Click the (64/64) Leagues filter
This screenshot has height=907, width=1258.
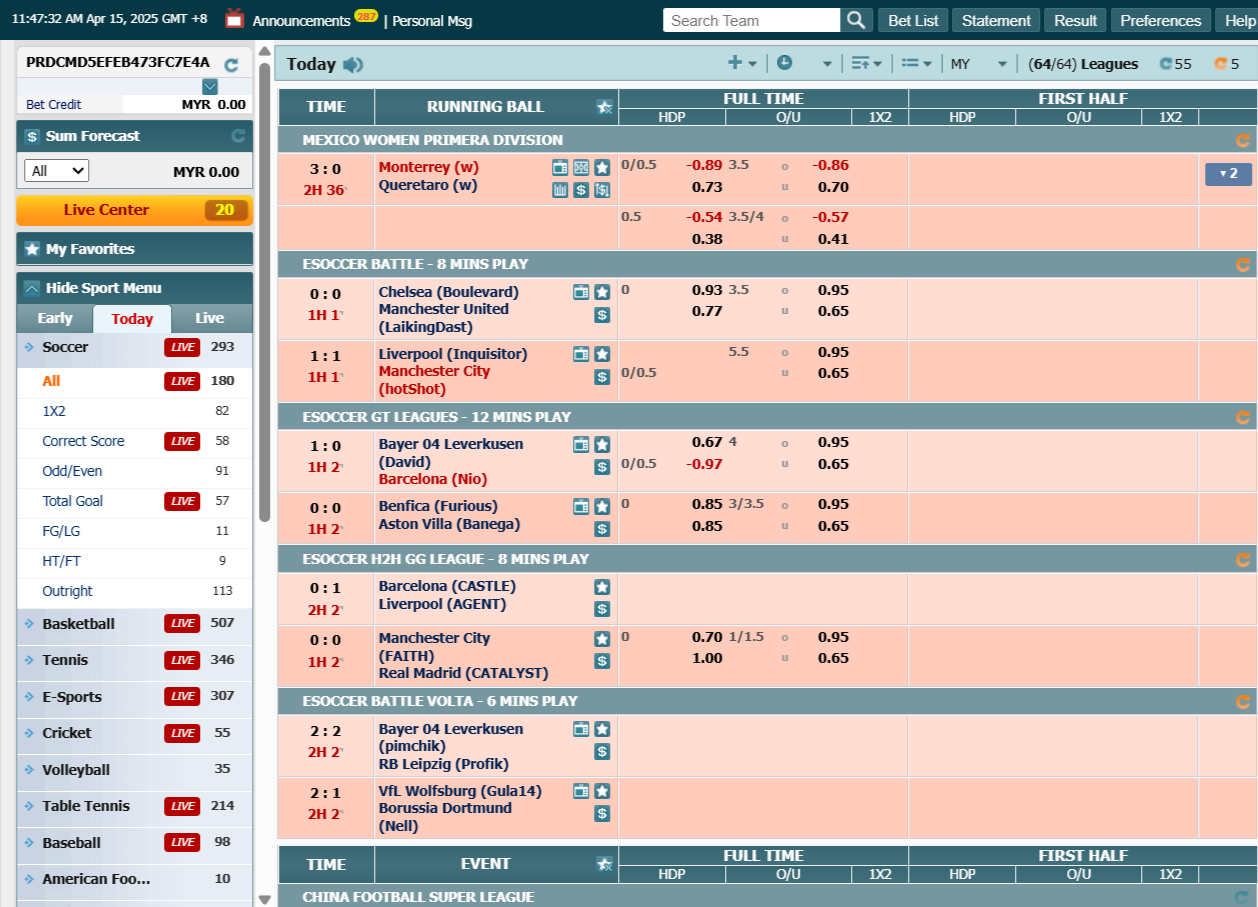click(x=1083, y=64)
